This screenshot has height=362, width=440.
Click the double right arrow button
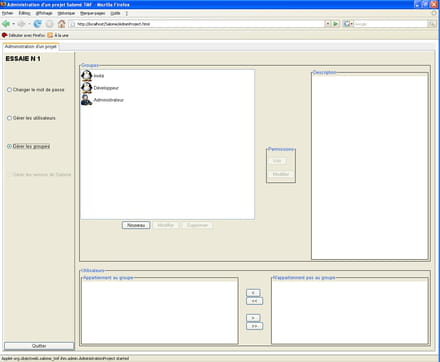pyautogui.click(x=254, y=326)
